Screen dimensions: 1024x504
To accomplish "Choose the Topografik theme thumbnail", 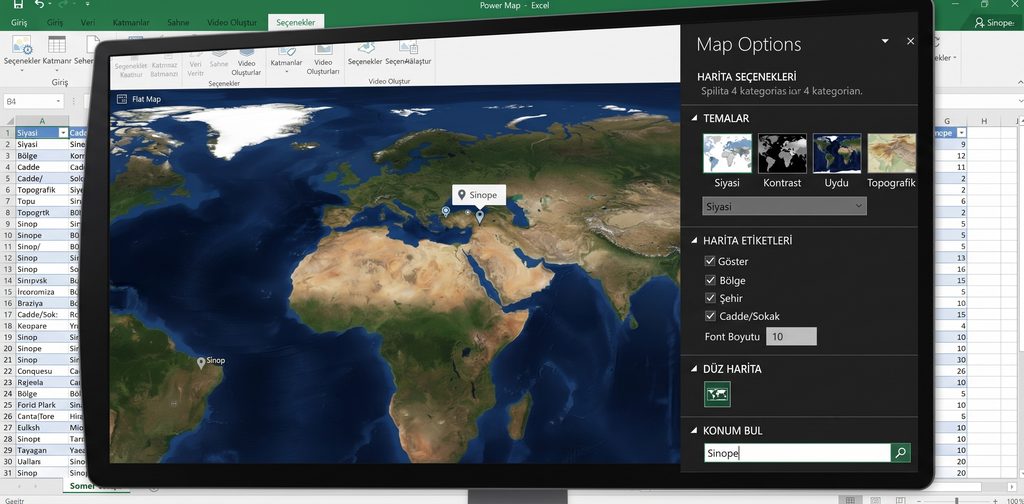I will tap(891, 153).
